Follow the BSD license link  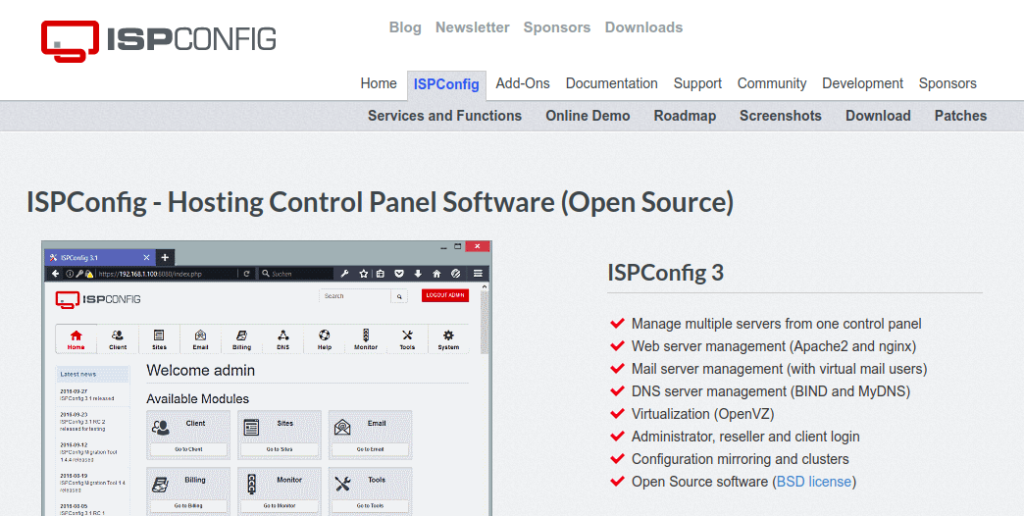(x=814, y=481)
